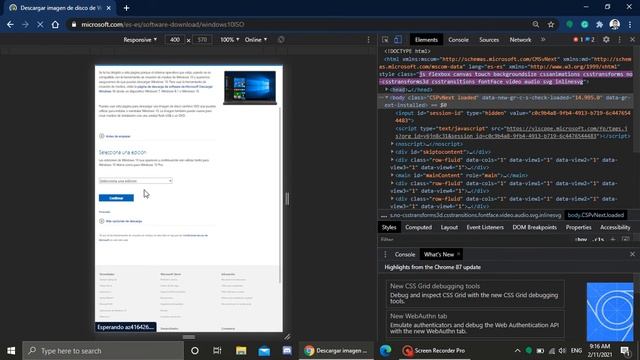Screen dimensions: 640x360
Task: Toggle the :hov element state button
Action: click(581, 240)
